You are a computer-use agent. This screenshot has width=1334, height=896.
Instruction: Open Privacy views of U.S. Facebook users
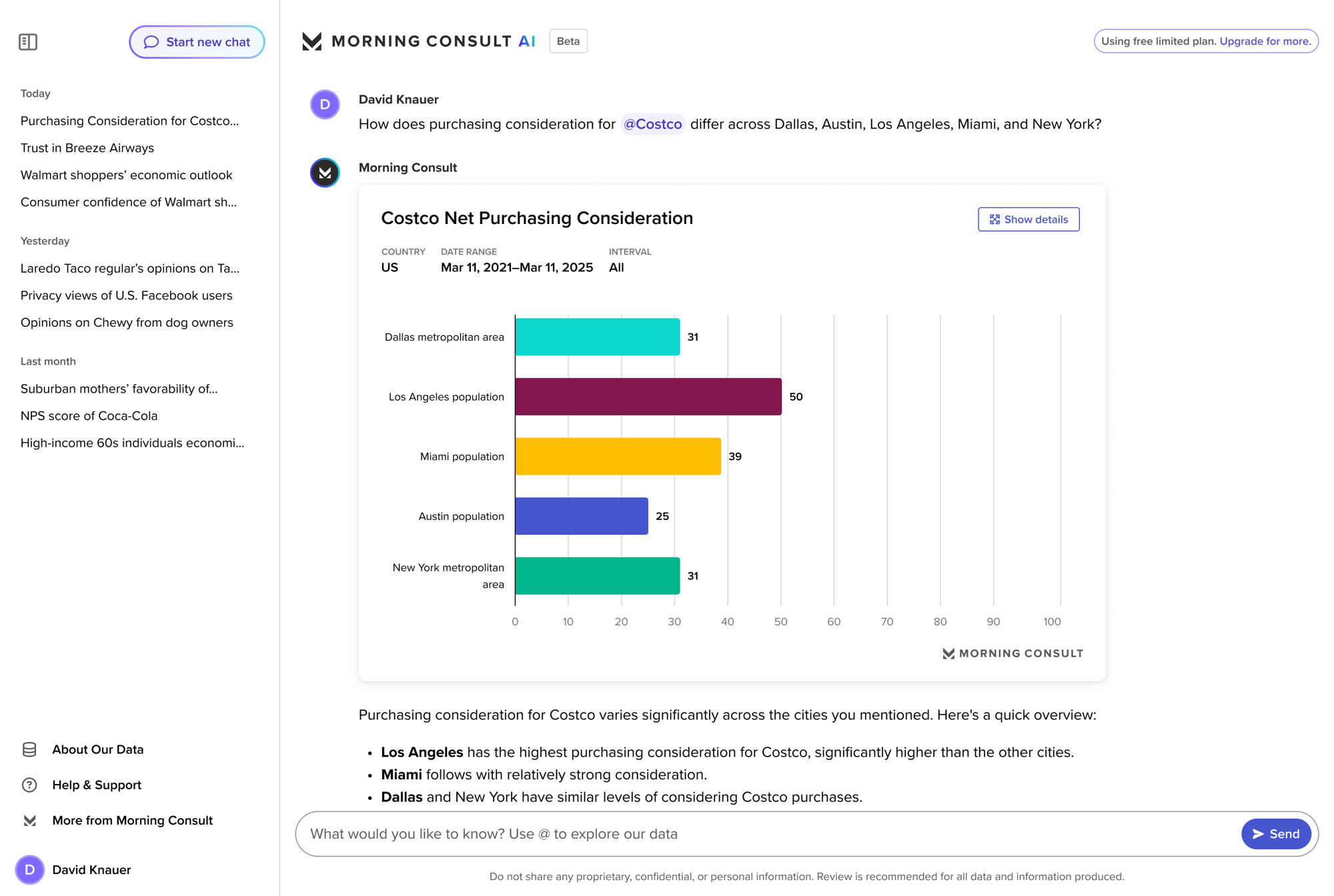pos(127,295)
